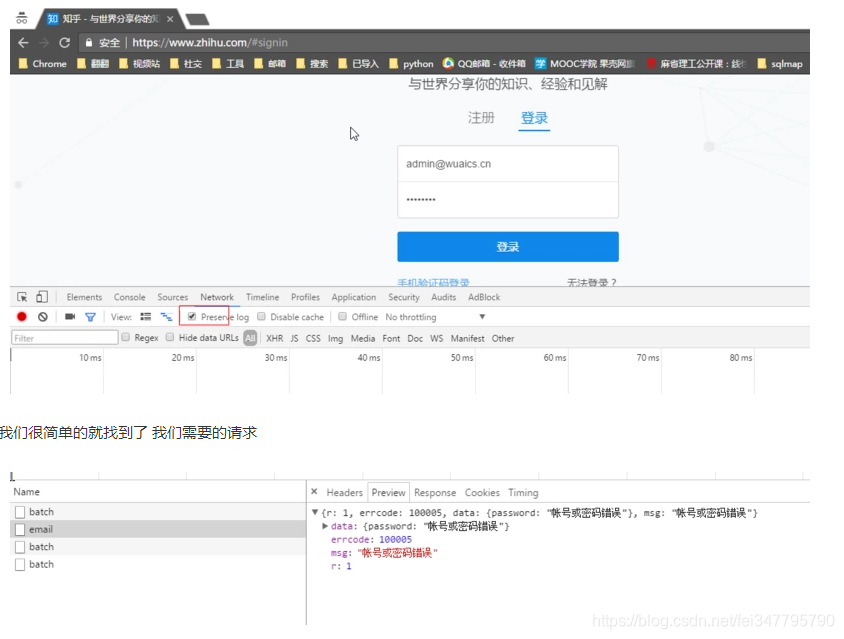Open the QQ邮箱 bookmark

(x=484, y=64)
